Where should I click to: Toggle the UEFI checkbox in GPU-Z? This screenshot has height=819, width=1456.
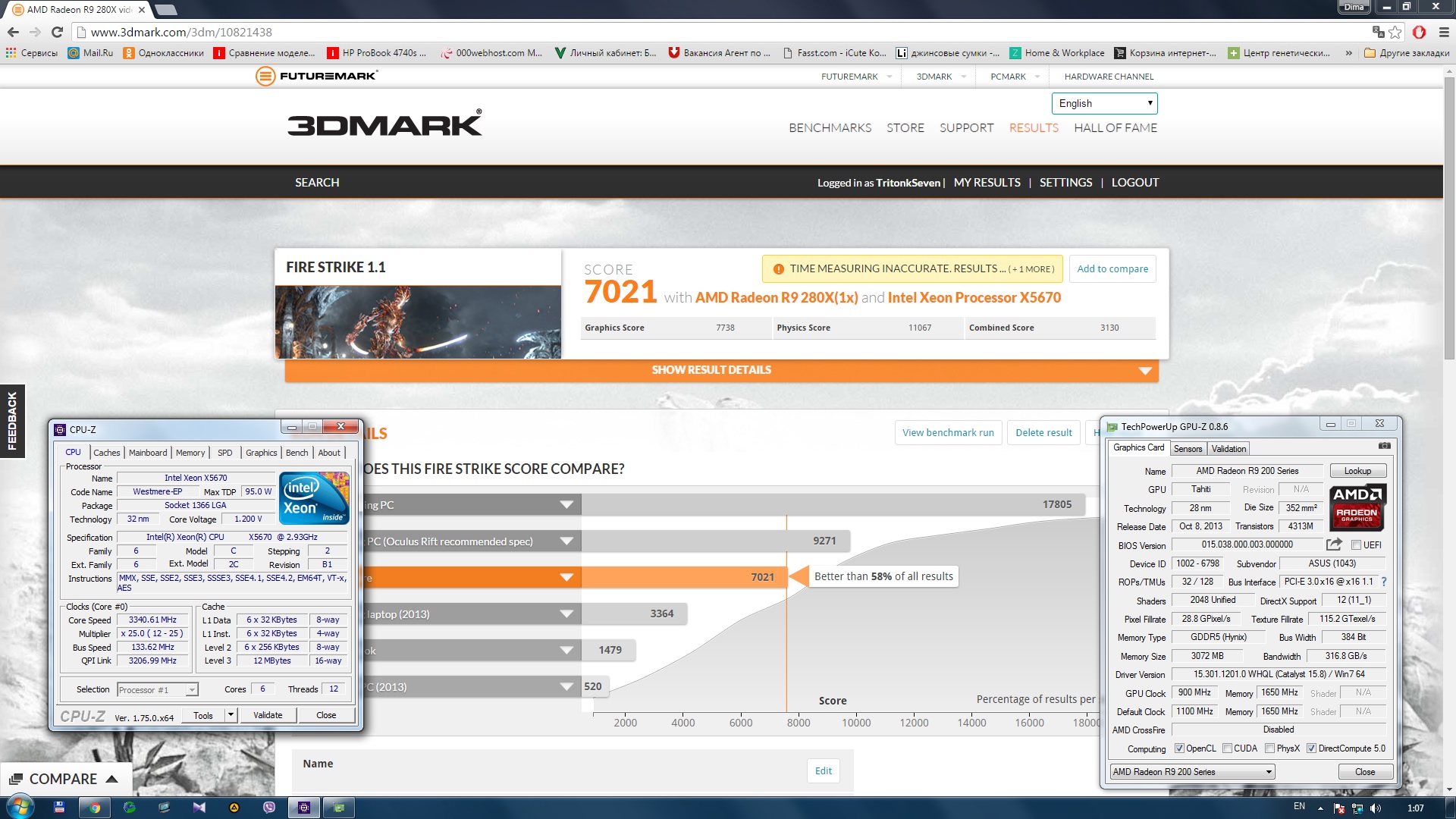coord(1356,545)
